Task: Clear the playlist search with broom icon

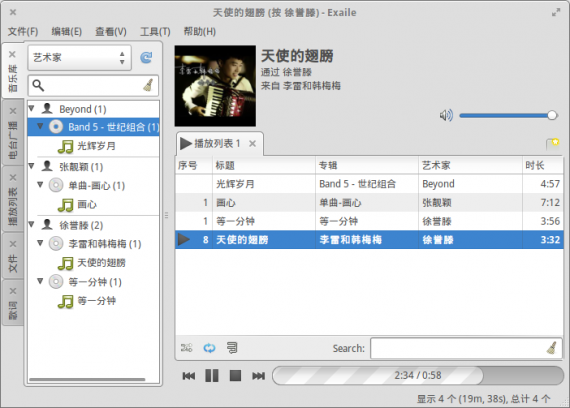Action: tap(552, 348)
